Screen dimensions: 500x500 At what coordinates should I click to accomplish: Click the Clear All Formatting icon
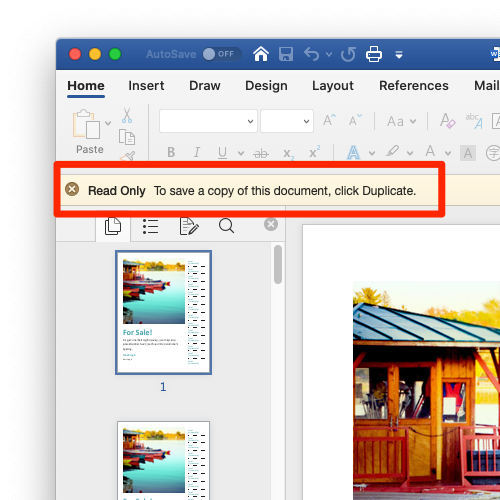tap(447, 121)
